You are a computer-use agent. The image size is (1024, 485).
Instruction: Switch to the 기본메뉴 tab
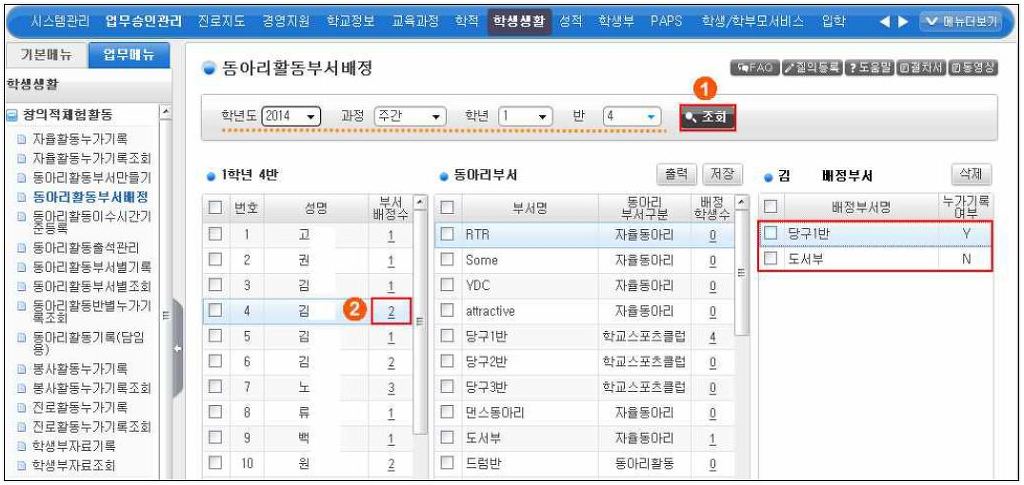point(46,55)
